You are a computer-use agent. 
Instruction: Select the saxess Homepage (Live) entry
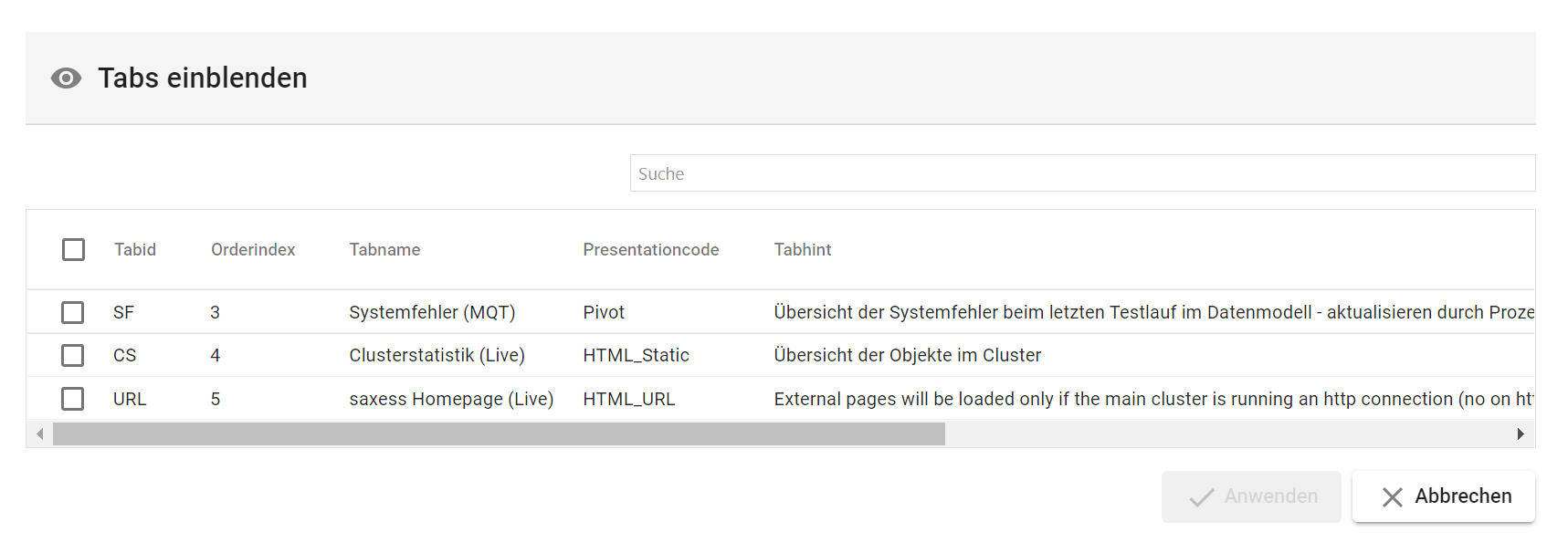click(451, 399)
